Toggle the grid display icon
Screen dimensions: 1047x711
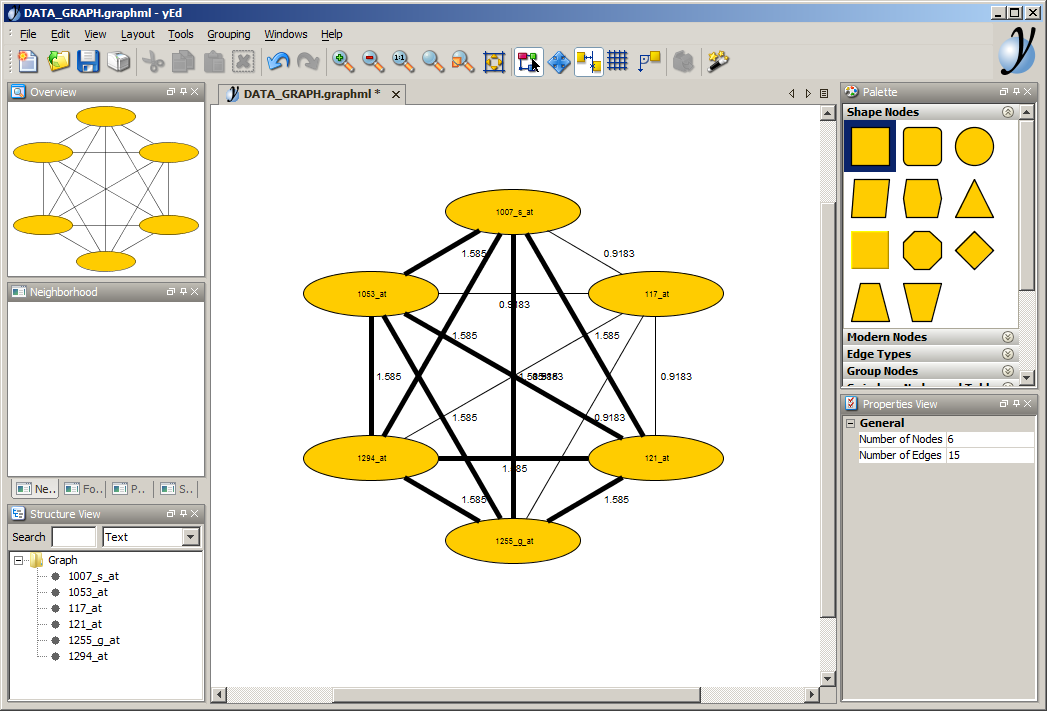(618, 61)
